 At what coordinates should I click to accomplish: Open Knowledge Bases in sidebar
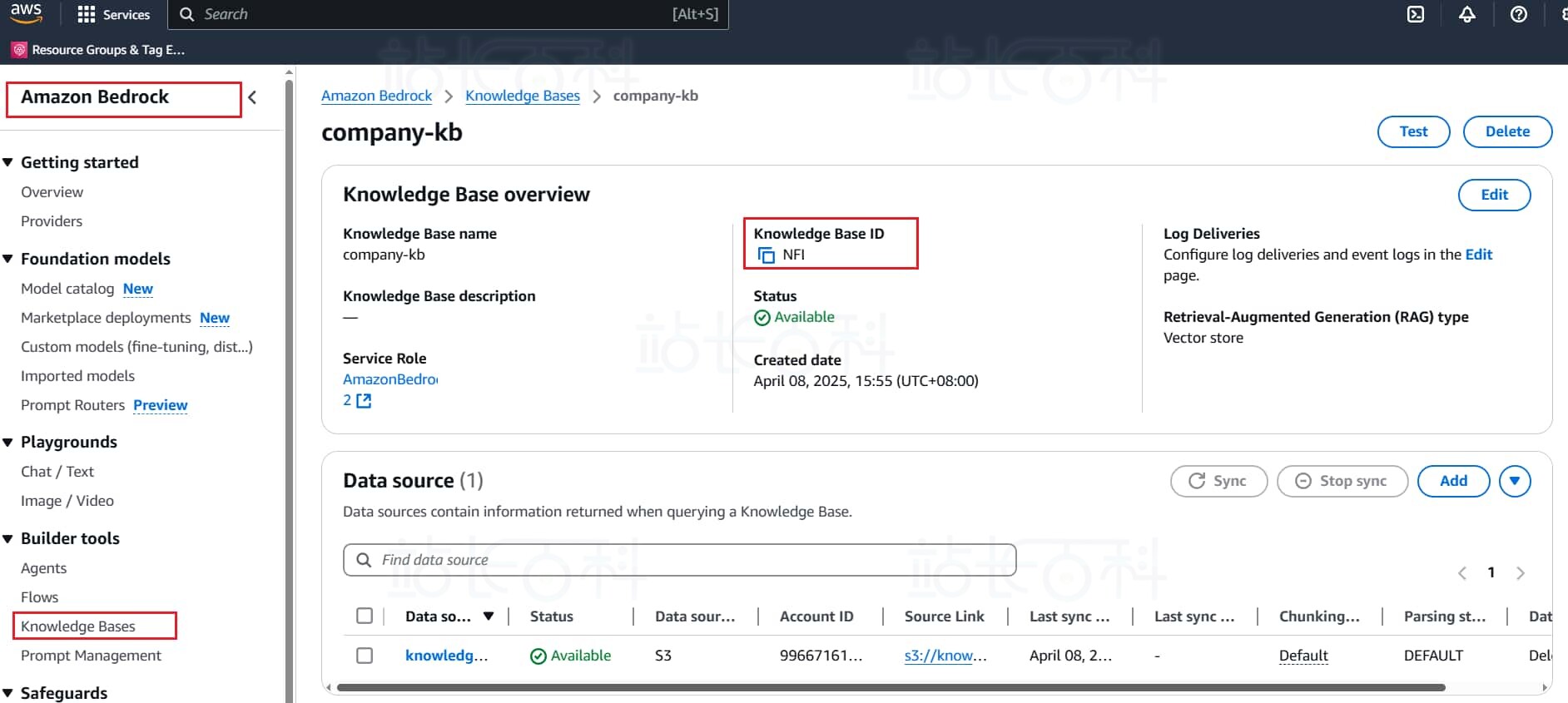78,626
